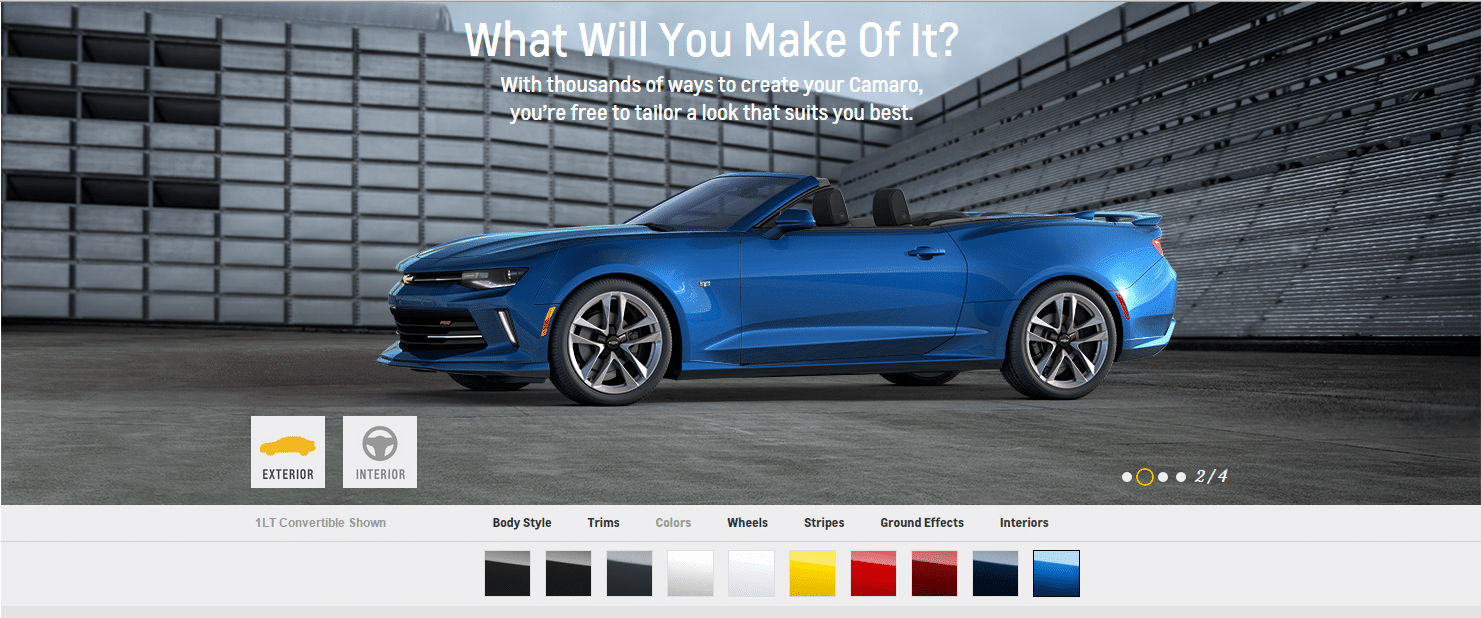Choose the dark maroon red swatch
This screenshot has height=618, width=1481.
coord(934,573)
